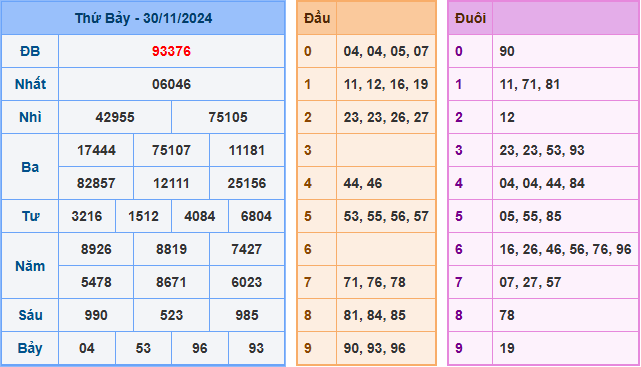Click the number 523 in the Sáu row
The height and width of the screenshot is (367, 641).
point(171,315)
